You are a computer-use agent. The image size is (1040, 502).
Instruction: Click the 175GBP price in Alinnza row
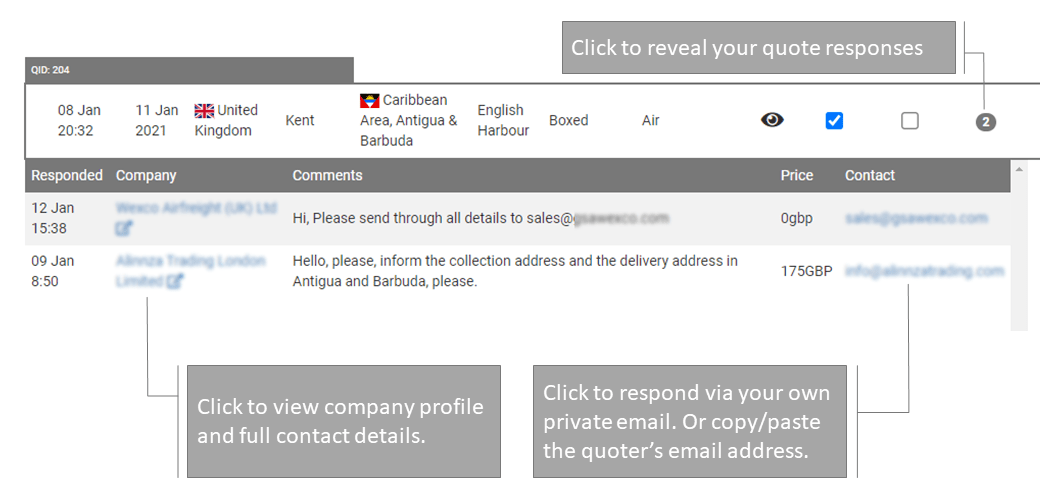[x=806, y=270]
